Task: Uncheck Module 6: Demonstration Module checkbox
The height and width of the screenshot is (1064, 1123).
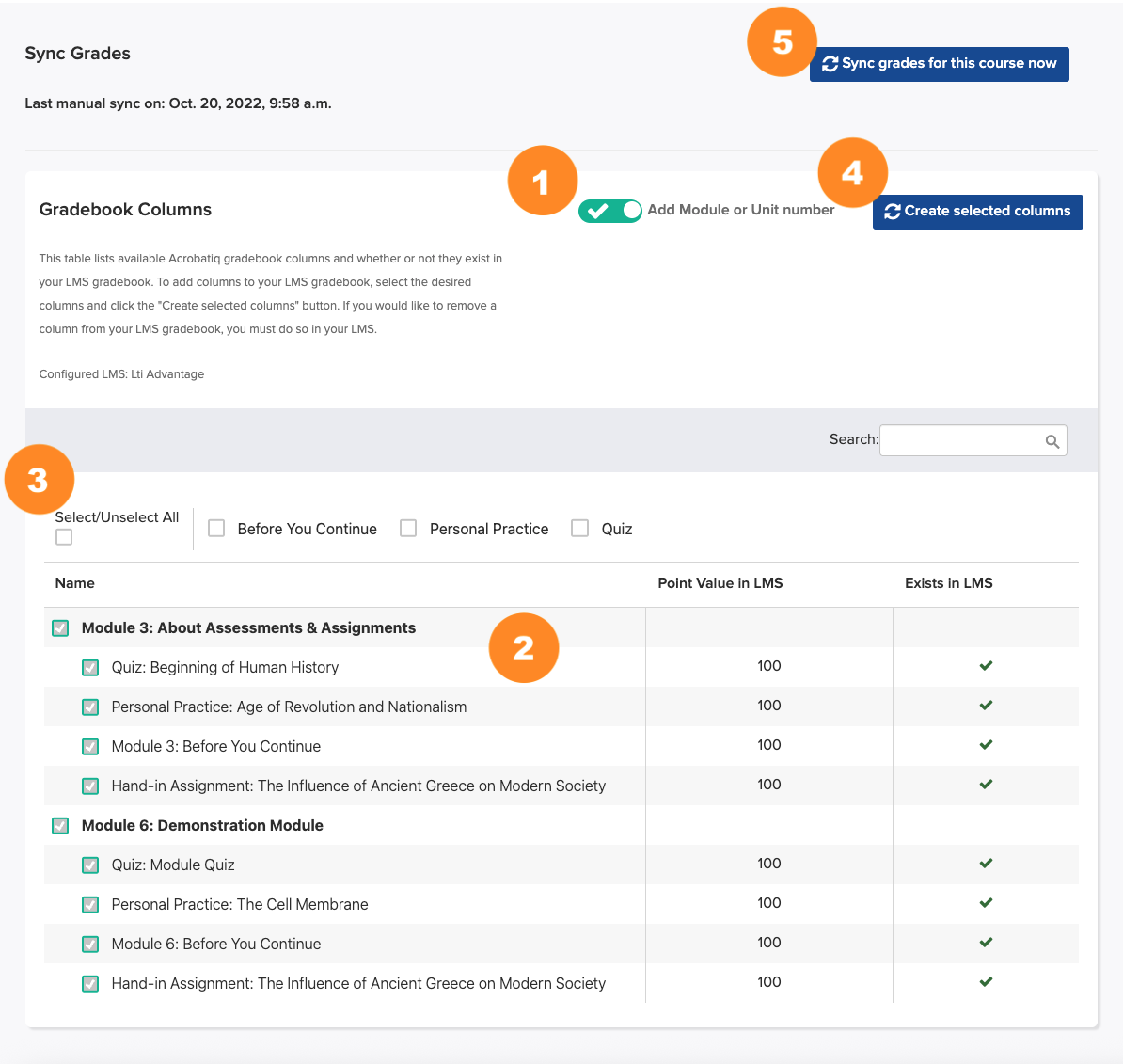Action: [60, 825]
